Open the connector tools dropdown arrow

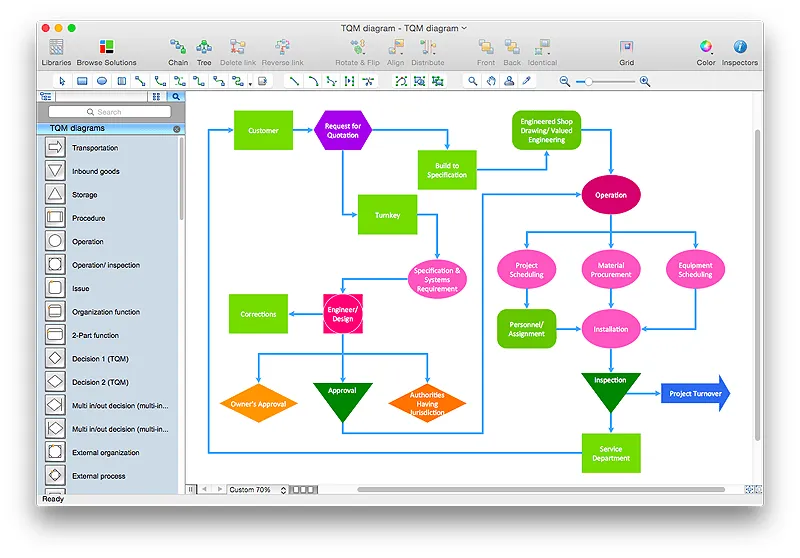[x=251, y=83]
